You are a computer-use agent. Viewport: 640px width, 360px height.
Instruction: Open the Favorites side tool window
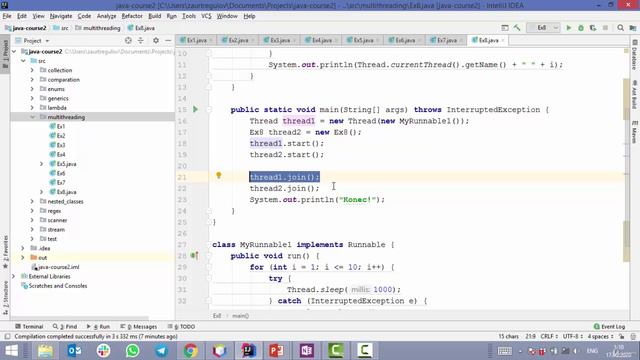(5, 252)
